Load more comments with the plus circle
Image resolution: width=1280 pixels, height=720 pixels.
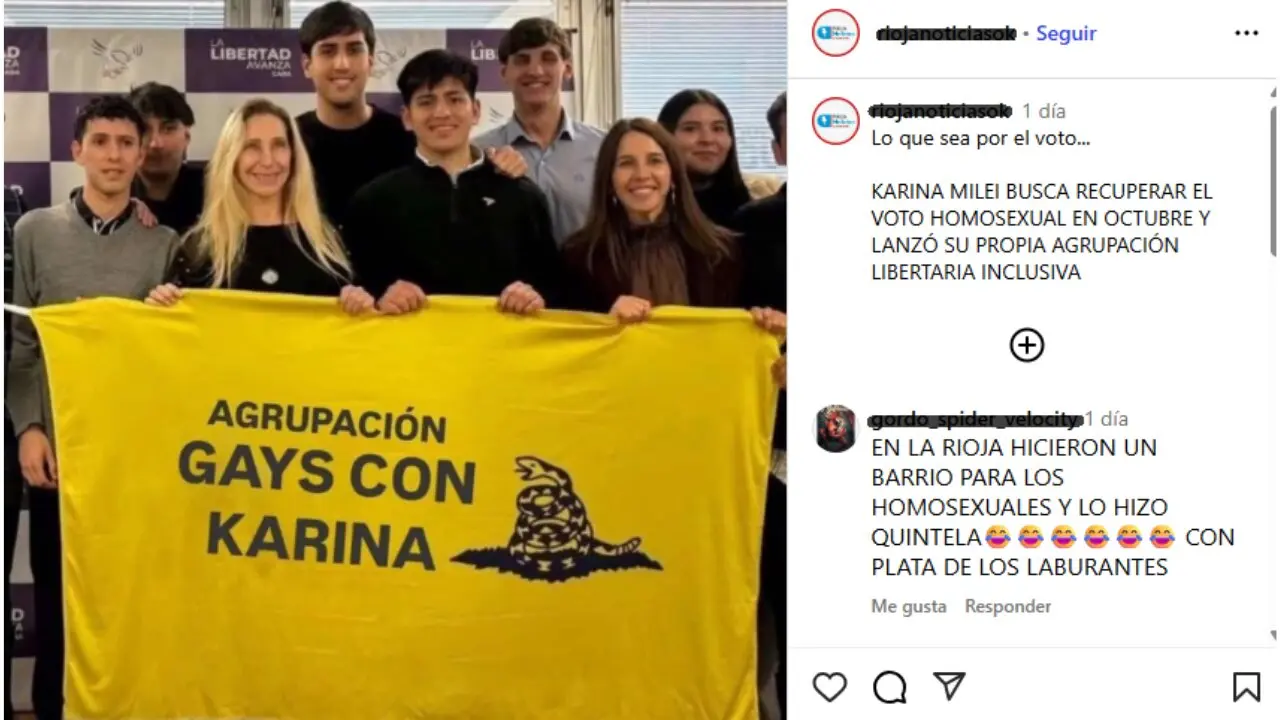click(x=1027, y=345)
